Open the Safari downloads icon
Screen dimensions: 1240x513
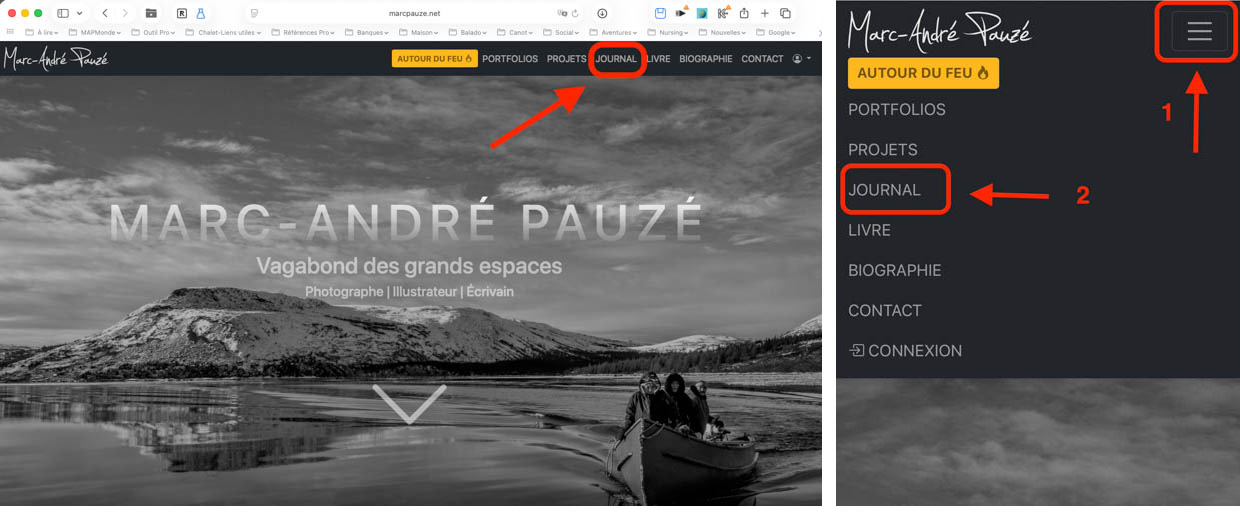pos(602,13)
